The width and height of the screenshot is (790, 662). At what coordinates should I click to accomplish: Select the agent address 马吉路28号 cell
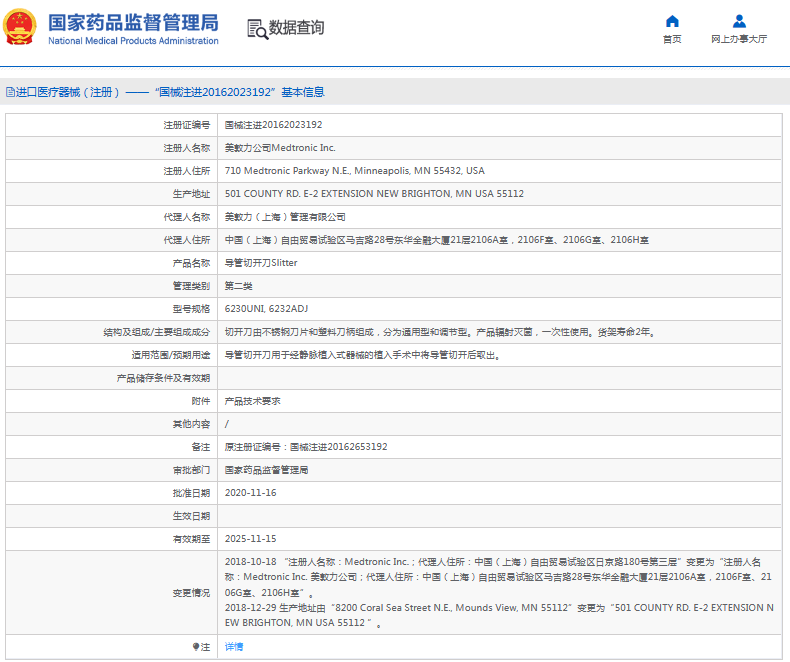click(437, 240)
